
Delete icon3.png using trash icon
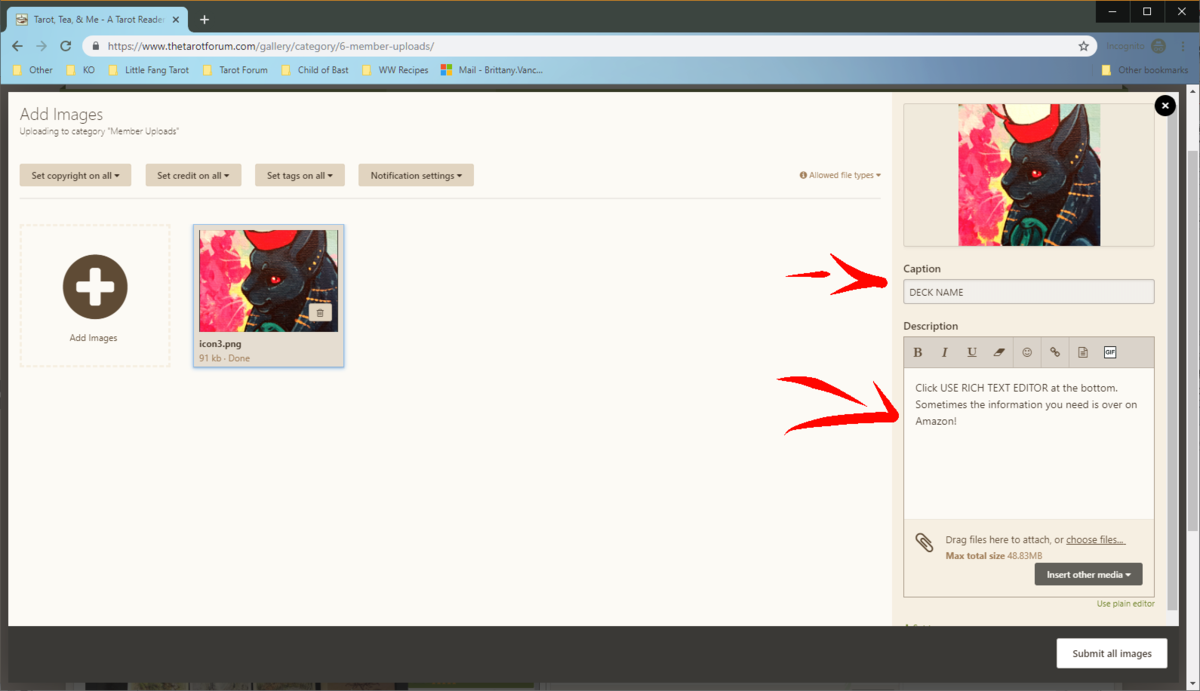tap(320, 313)
